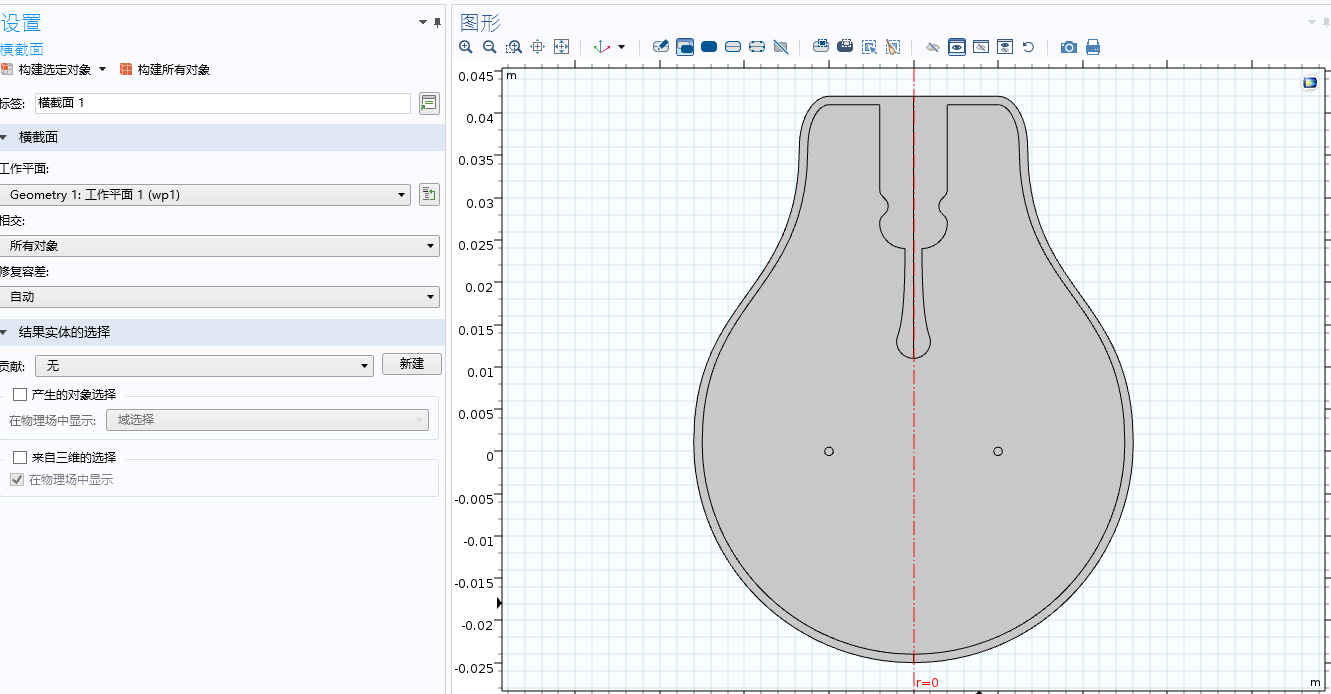This screenshot has height=694, width=1331.
Task: Enable the 产生的对象选择 checkbox
Action: click(20, 395)
